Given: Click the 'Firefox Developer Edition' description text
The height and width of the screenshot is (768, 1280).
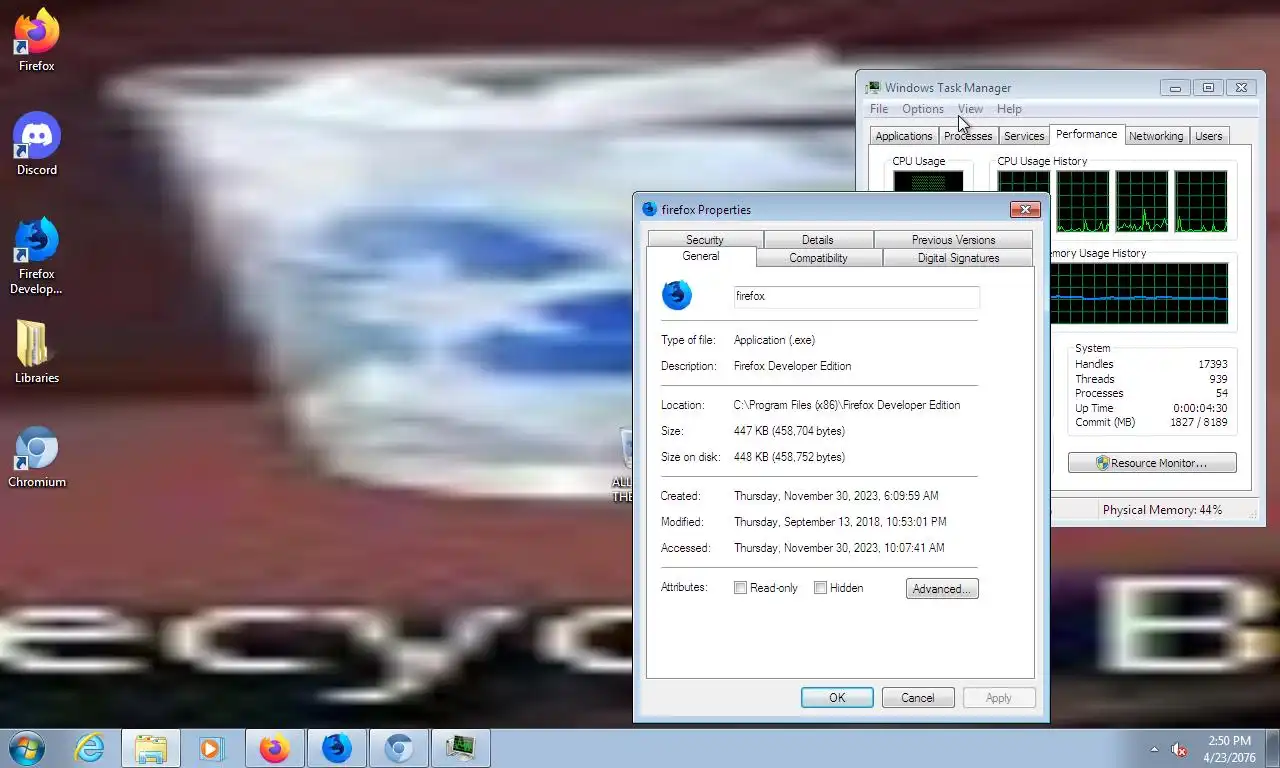Looking at the screenshot, I should (x=793, y=366).
